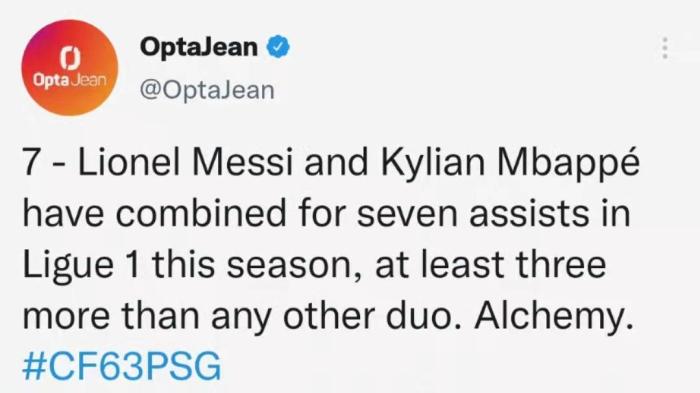This screenshot has width=700, height=393.
Task: Click the white Opta logo glyph in avatar
Action: [x=70, y=59]
